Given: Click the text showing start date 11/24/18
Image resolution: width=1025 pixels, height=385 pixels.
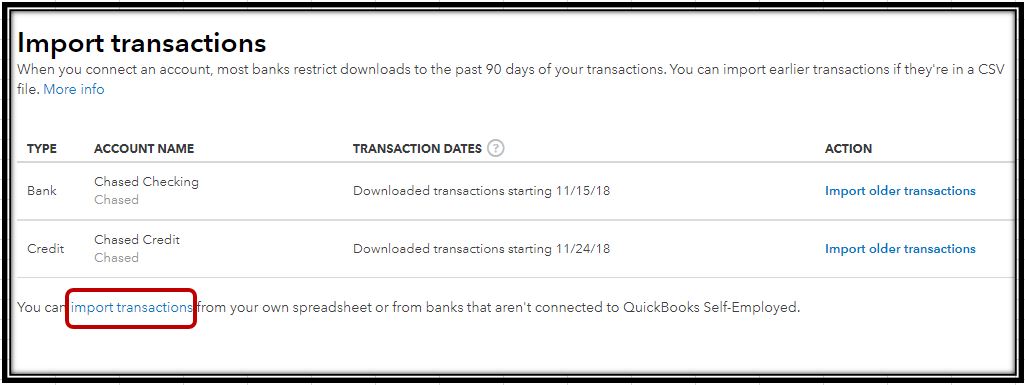Looking at the screenshot, I should point(481,249).
